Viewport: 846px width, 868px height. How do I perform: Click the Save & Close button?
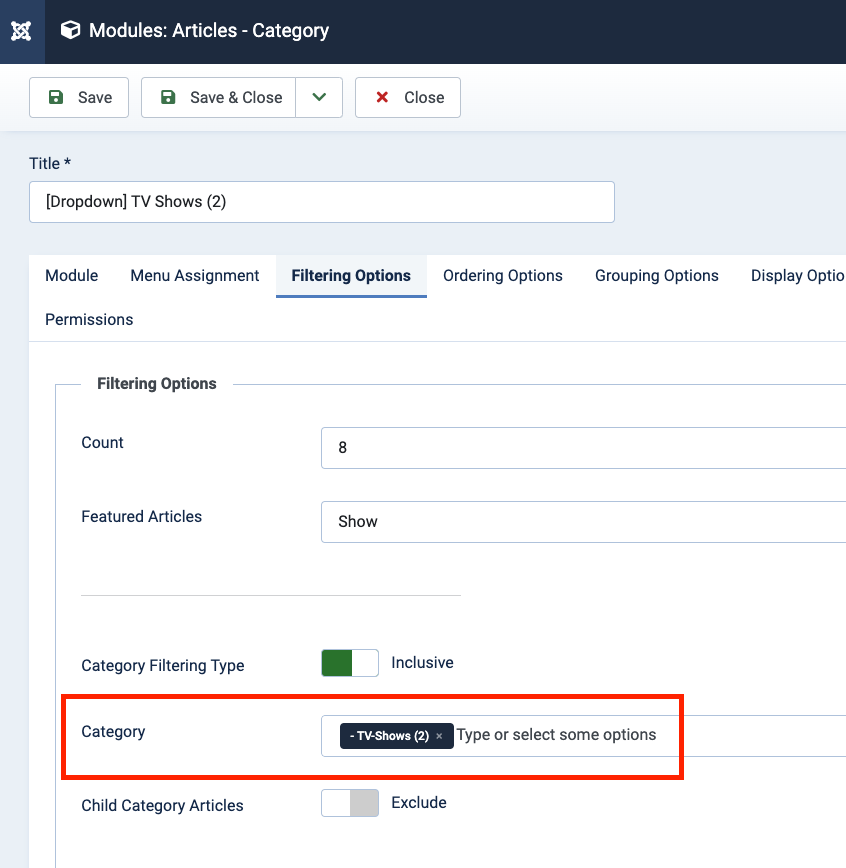pos(219,97)
